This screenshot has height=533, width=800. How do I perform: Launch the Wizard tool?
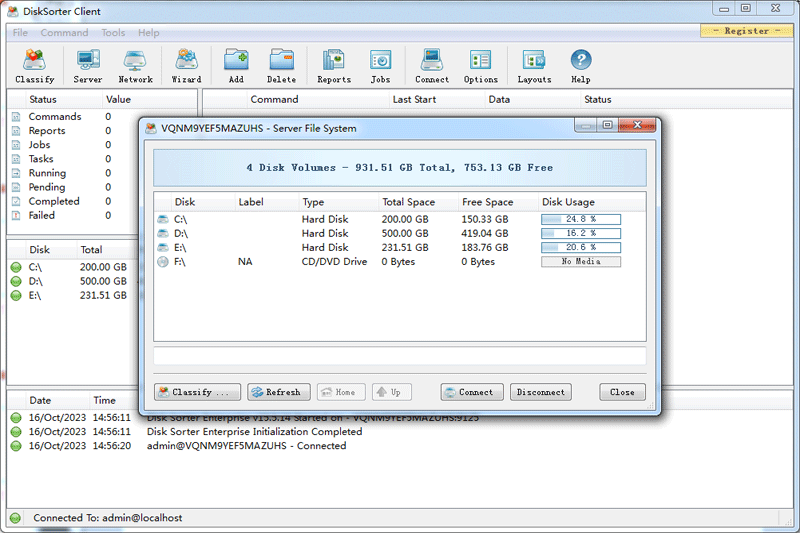186,66
